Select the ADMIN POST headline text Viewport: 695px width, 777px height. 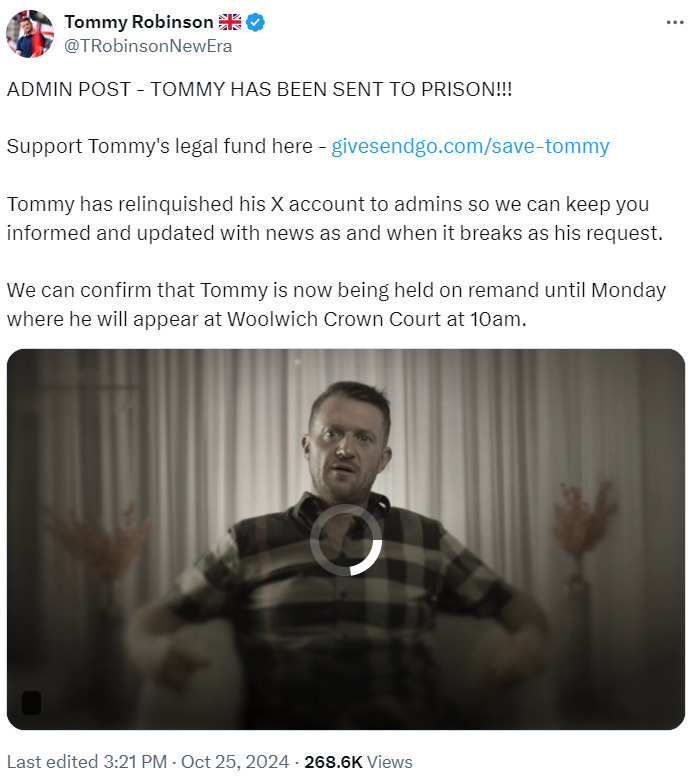259,89
